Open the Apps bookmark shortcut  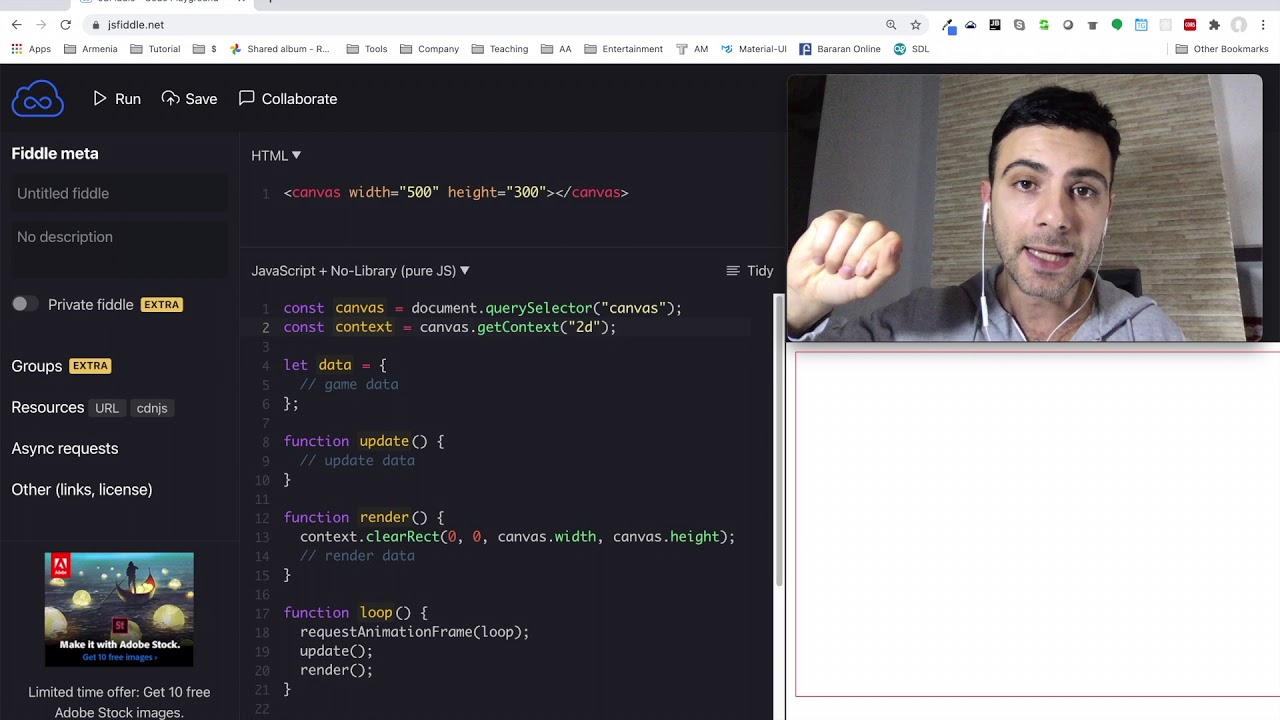31,49
